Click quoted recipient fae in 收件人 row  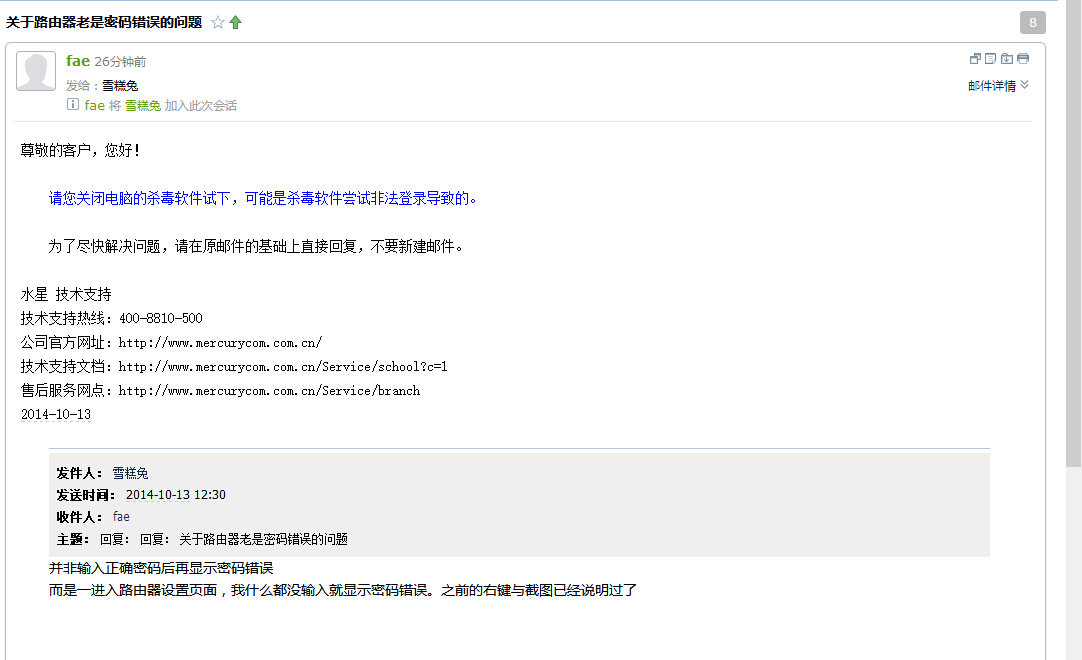(121, 517)
